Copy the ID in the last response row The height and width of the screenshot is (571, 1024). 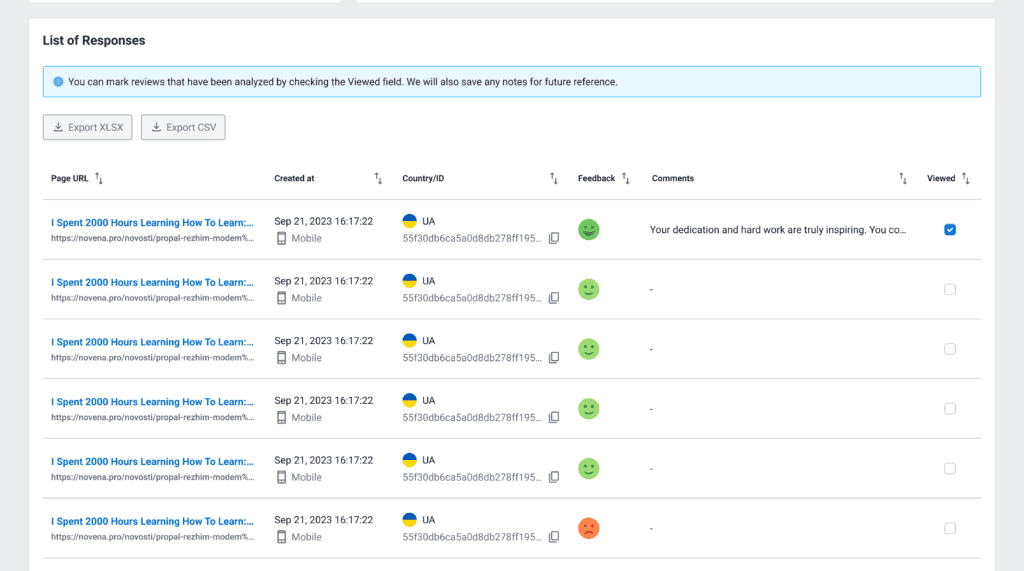pos(554,537)
